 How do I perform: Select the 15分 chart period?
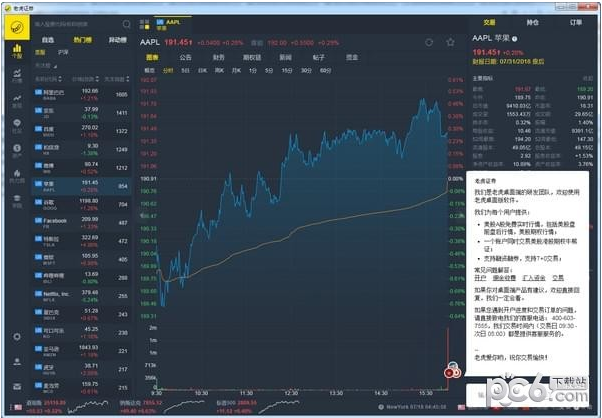pyautogui.click(x=287, y=71)
